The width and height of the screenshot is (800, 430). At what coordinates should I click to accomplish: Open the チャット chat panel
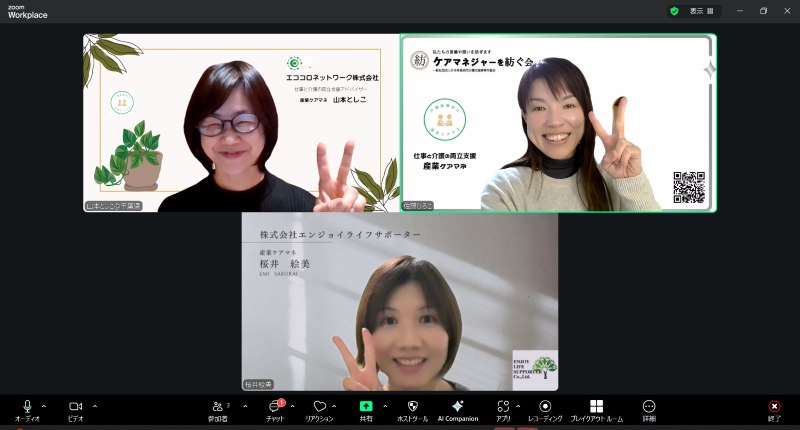pyautogui.click(x=274, y=409)
